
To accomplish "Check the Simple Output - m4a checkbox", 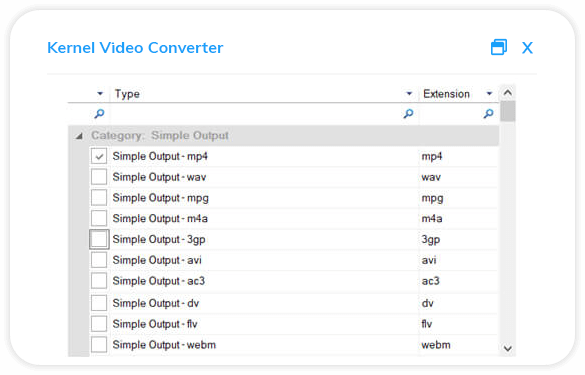I will [x=99, y=218].
